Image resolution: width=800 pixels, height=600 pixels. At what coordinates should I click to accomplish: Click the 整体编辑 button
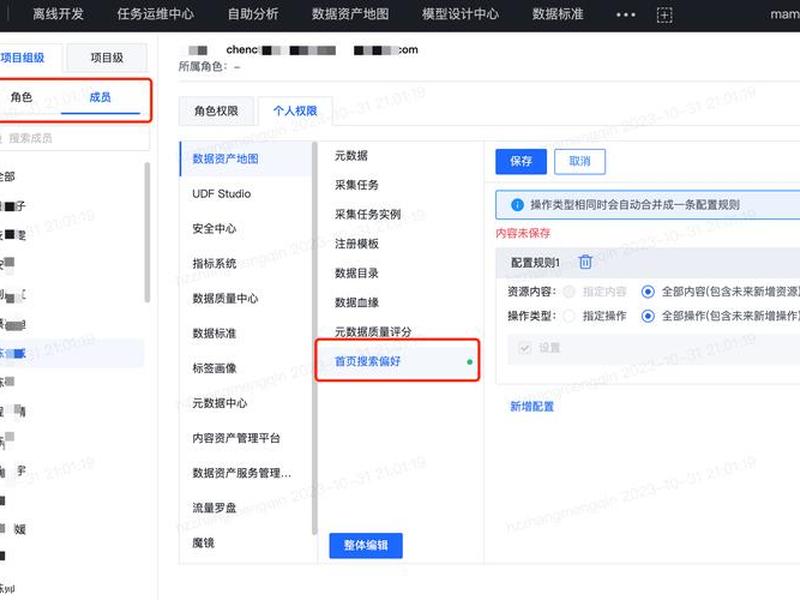click(x=366, y=545)
